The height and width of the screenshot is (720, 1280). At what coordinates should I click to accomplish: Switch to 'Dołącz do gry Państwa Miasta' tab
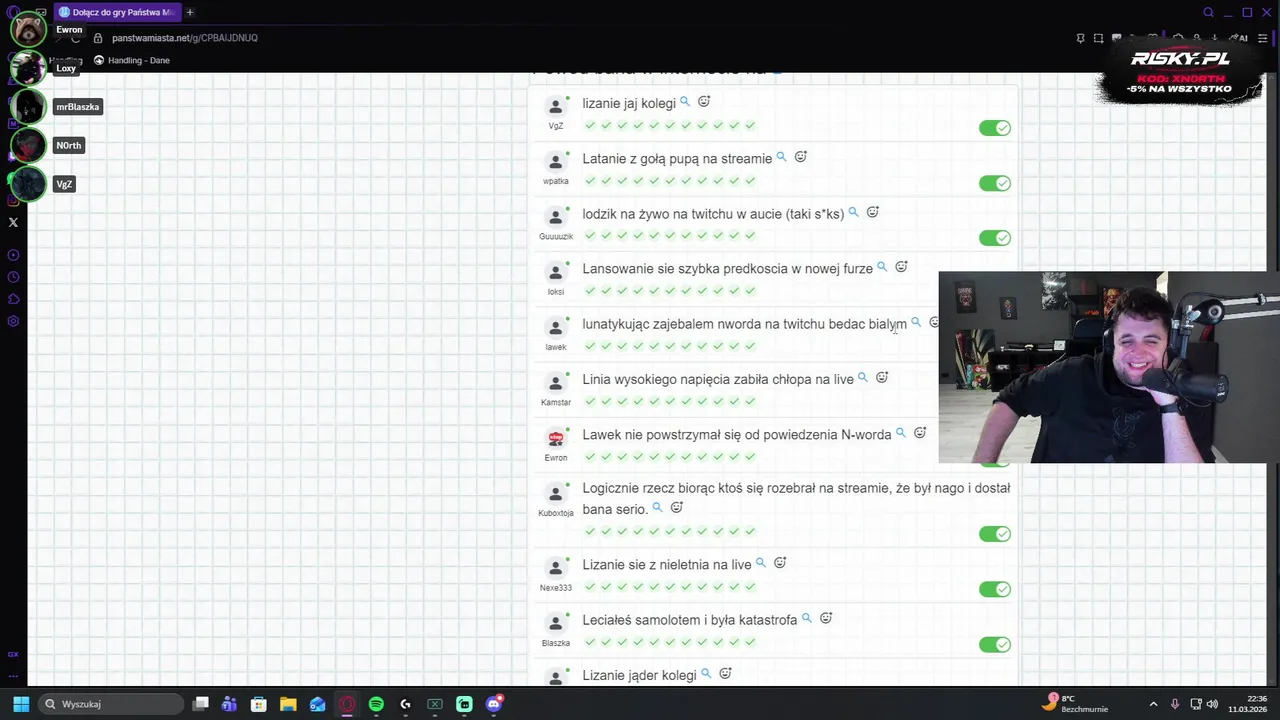[117, 12]
